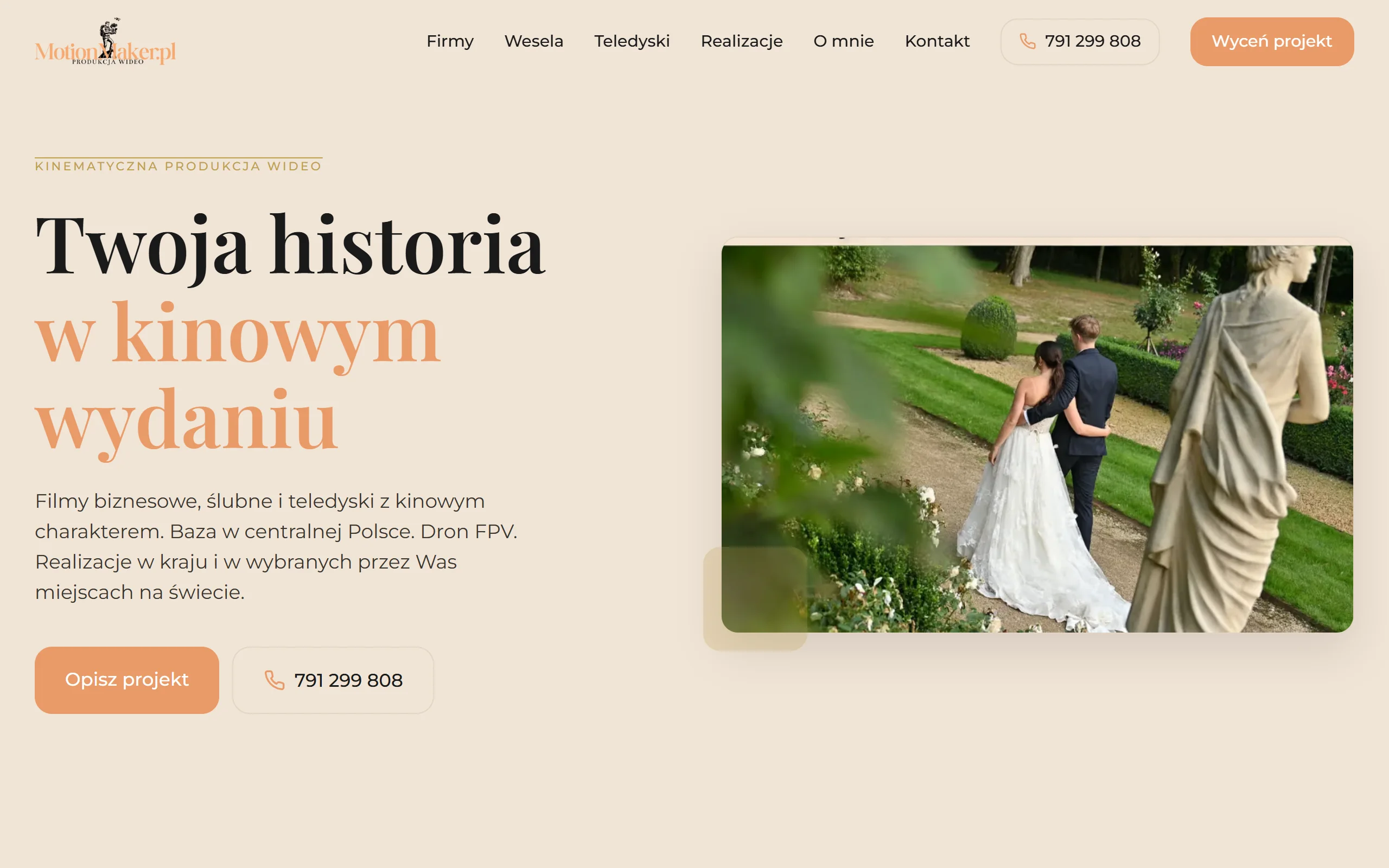Go to the Kontakt page
The height and width of the screenshot is (868, 1389).
(x=937, y=41)
